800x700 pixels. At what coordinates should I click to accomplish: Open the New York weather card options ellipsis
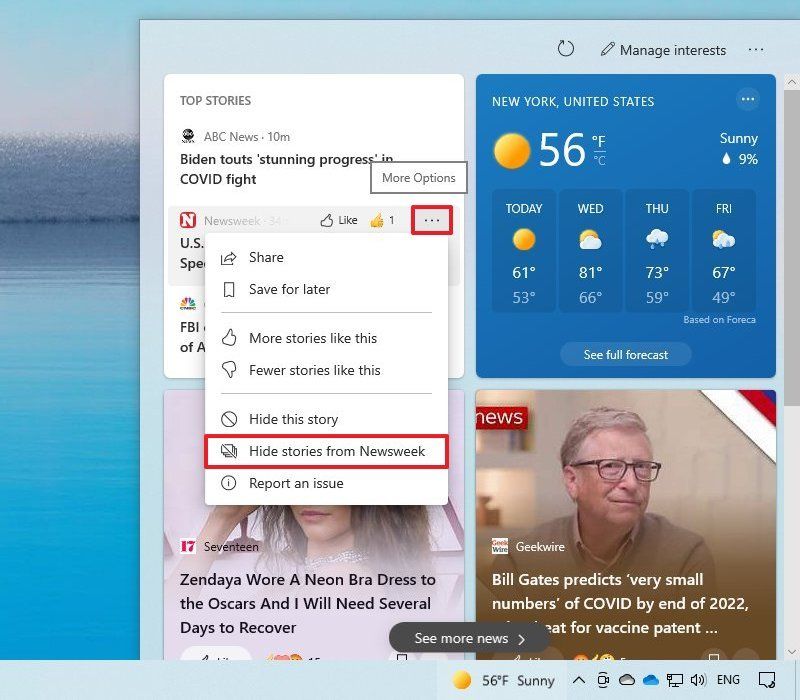click(x=748, y=99)
